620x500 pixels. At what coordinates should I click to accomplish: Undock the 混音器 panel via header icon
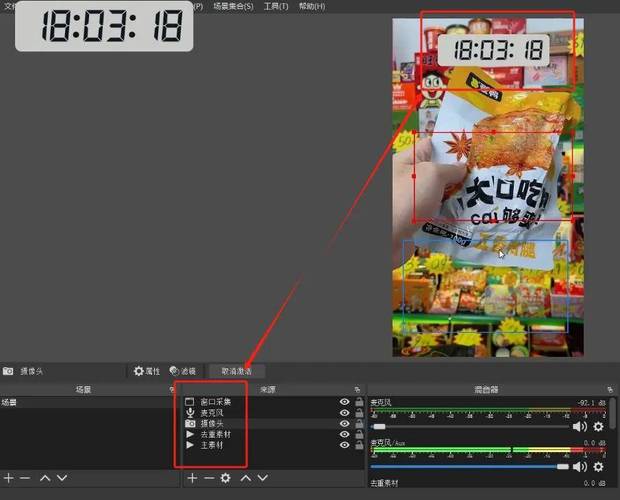[x=610, y=390]
